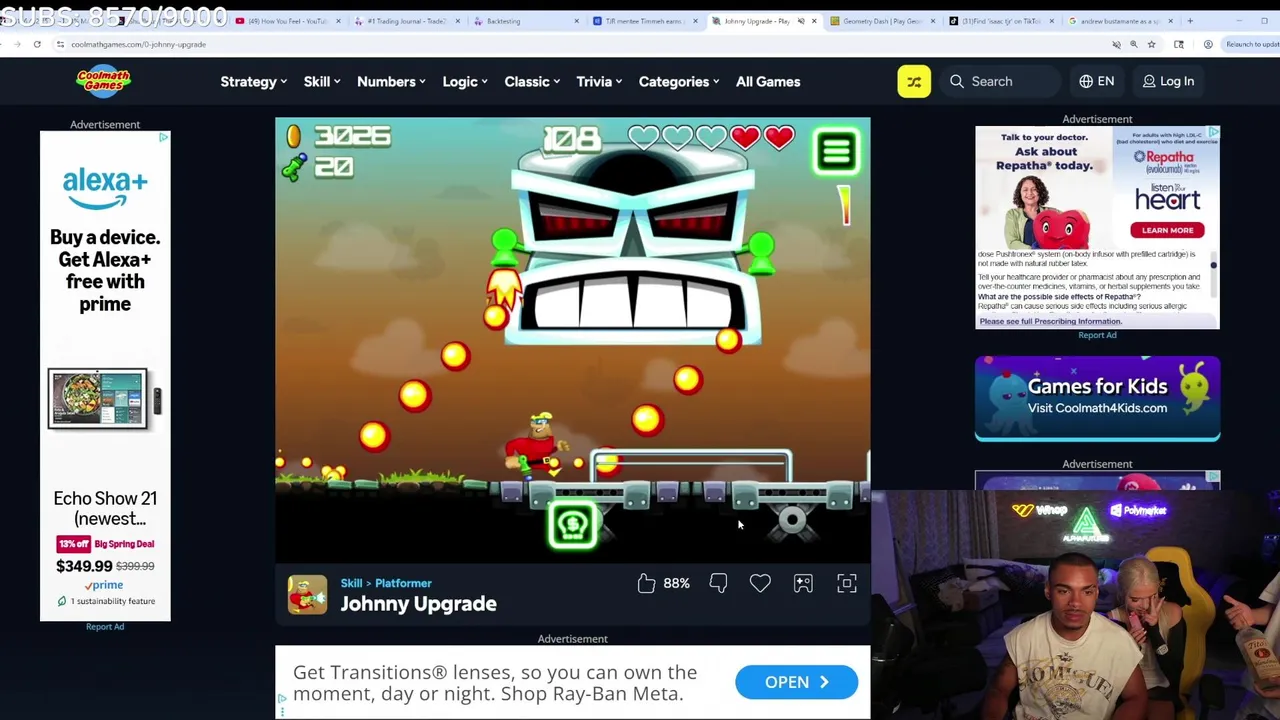Click the thumbs-up like icon
1280x720 pixels.
[646, 583]
